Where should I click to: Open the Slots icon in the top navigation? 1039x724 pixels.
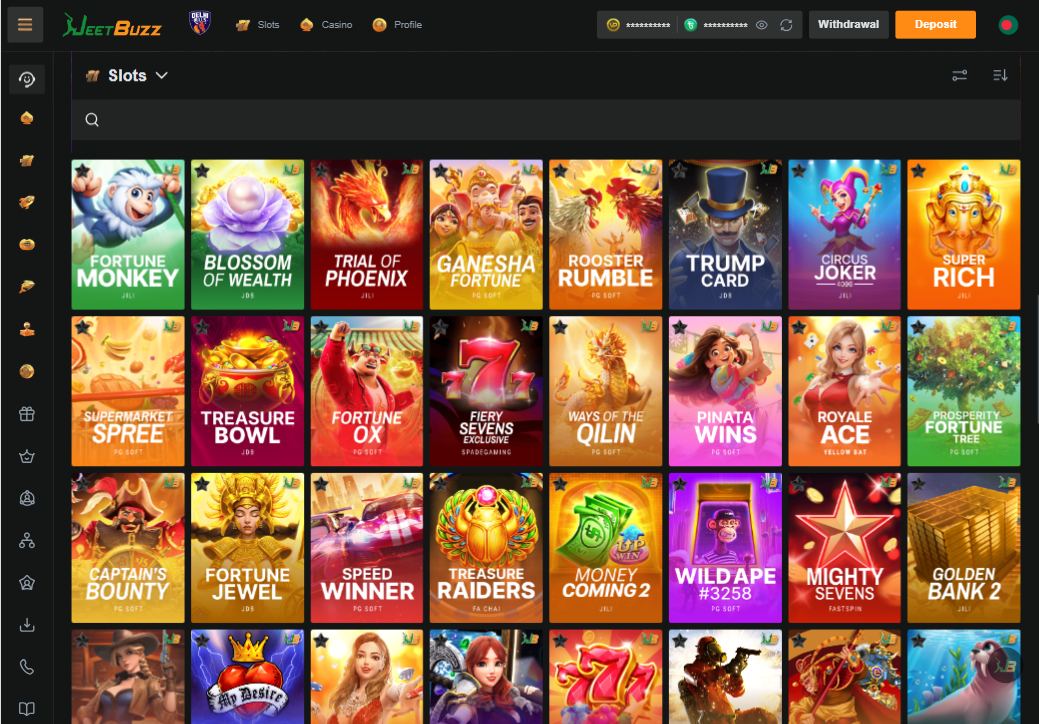(x=241, y=24)
